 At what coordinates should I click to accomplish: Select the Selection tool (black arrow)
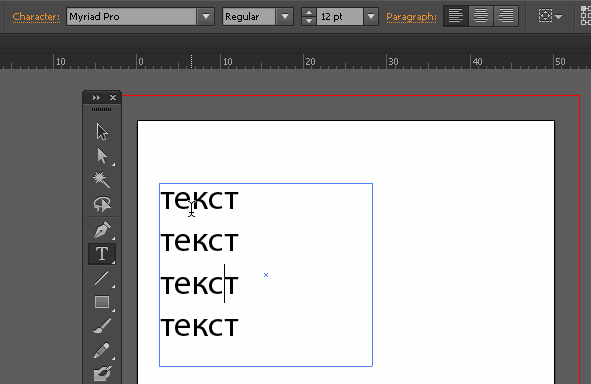pos(102,132)
